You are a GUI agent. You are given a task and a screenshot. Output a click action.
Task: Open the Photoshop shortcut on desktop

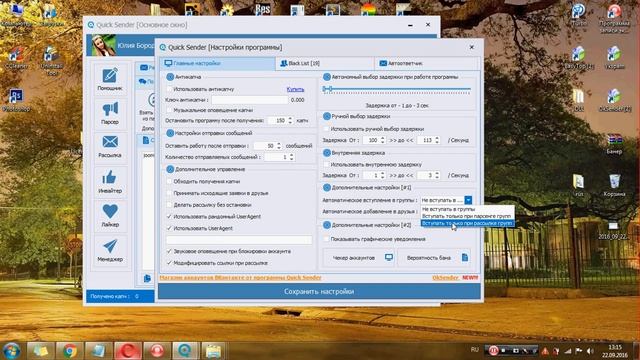(16, 100)
